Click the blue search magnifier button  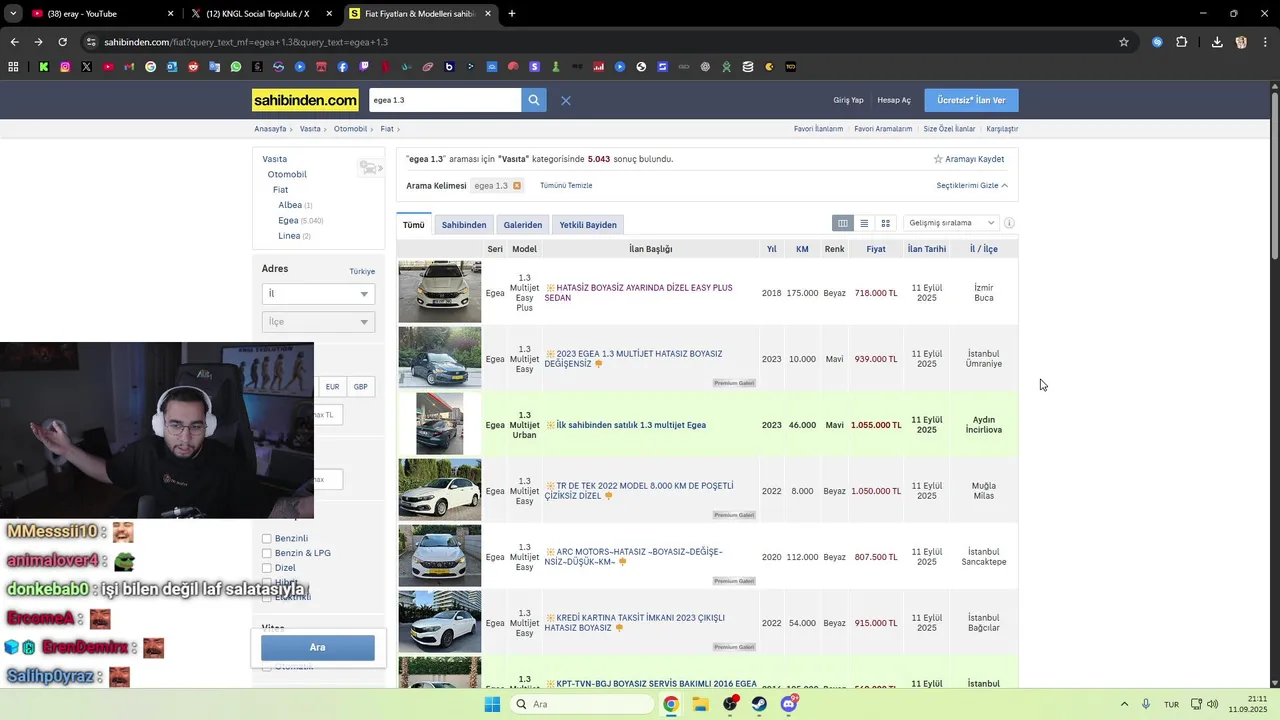[x=534, y=100]
